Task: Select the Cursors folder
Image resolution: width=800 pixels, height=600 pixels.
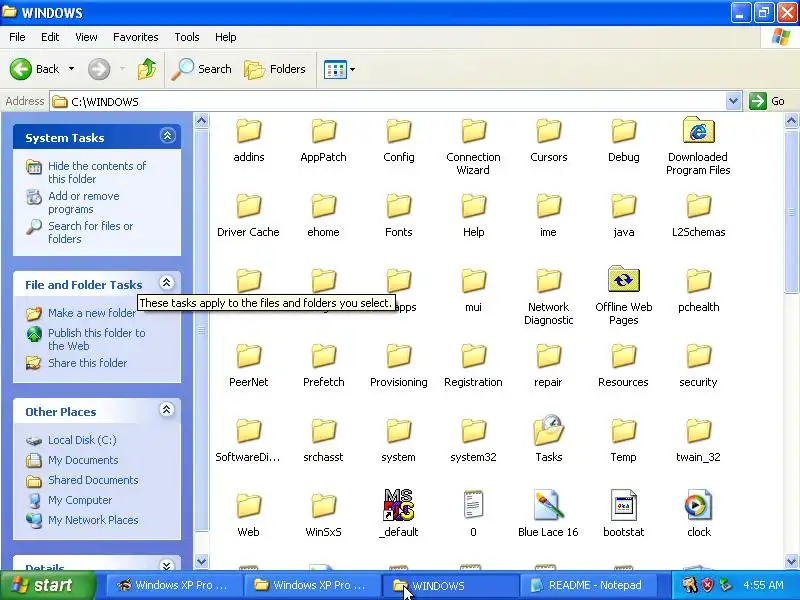Action: point(548,141)
